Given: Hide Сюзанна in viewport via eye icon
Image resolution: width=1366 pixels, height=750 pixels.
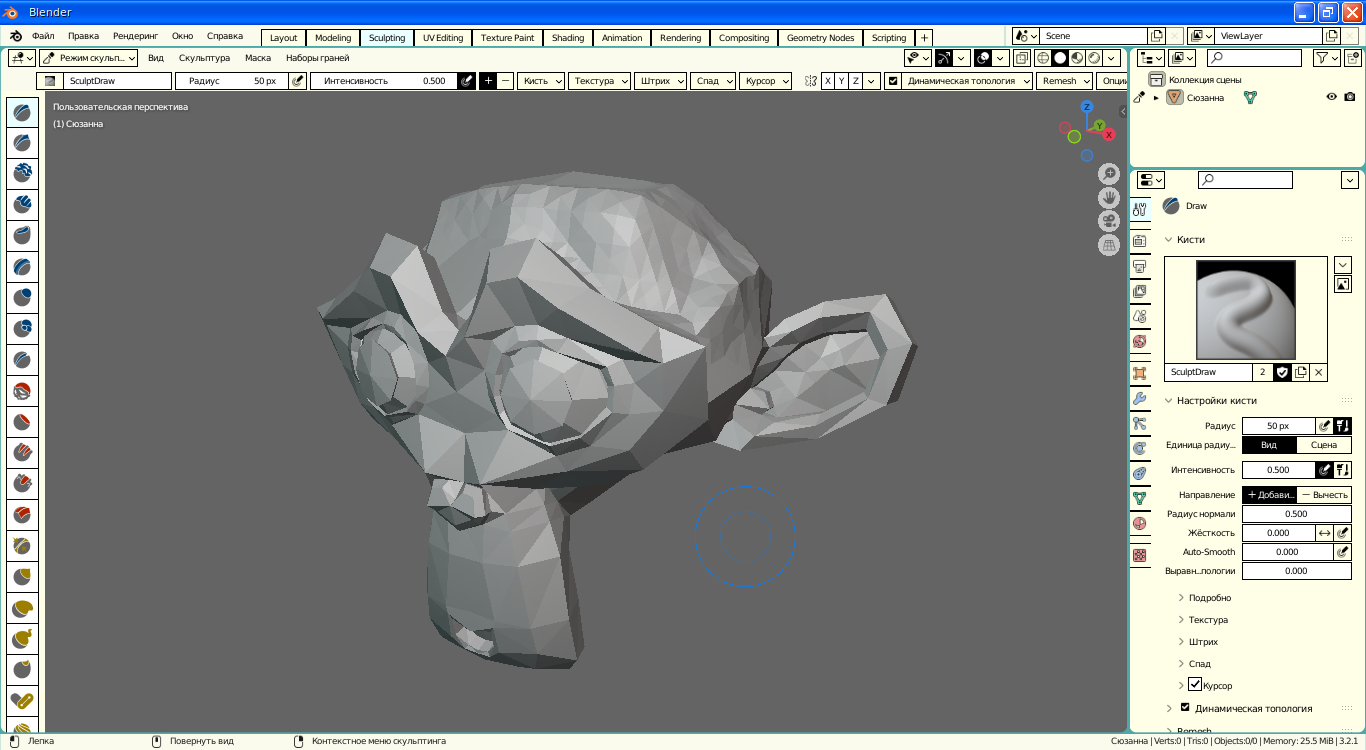Looking at the screenshot, I should point(1332,97).
